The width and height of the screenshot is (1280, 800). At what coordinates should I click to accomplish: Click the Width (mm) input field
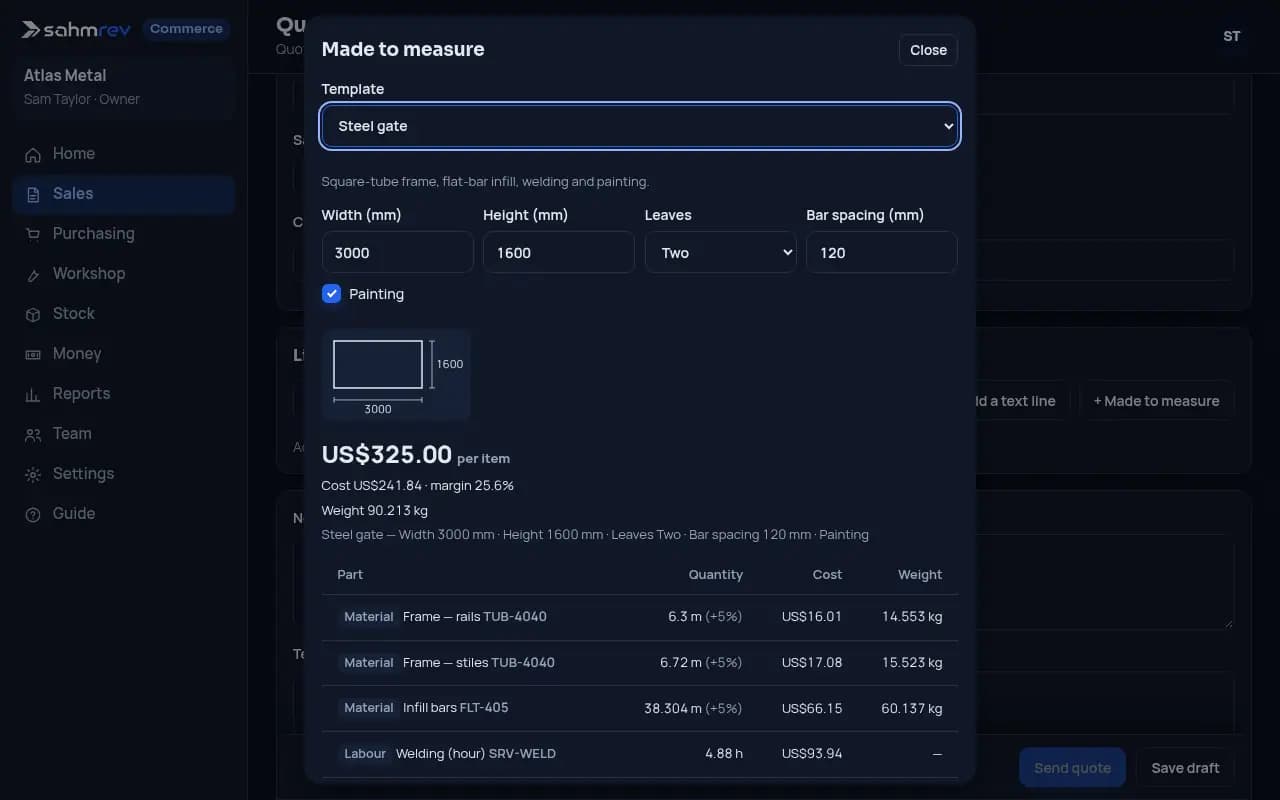click(397, 253)
